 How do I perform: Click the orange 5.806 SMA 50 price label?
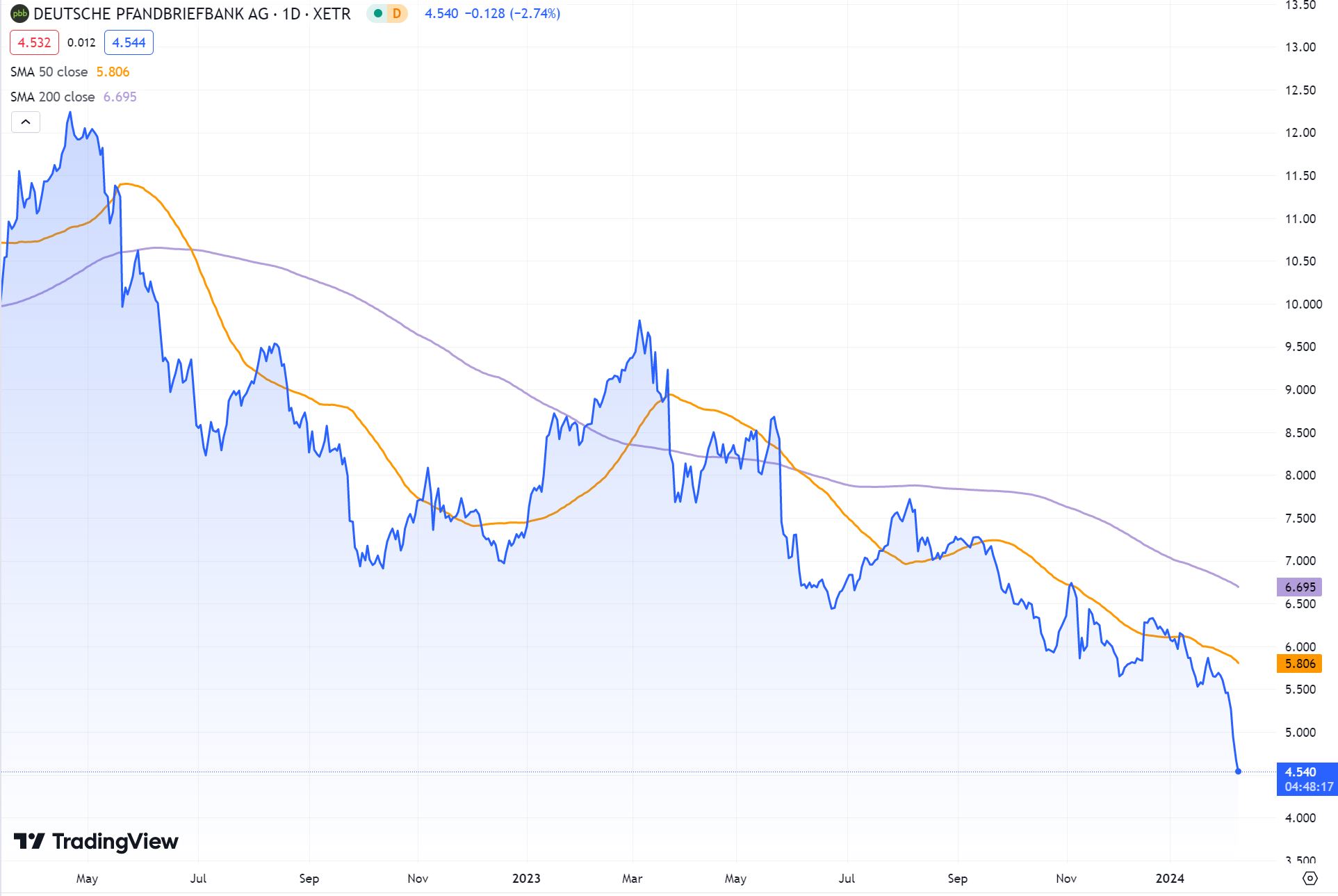[x=1300, y=664]
